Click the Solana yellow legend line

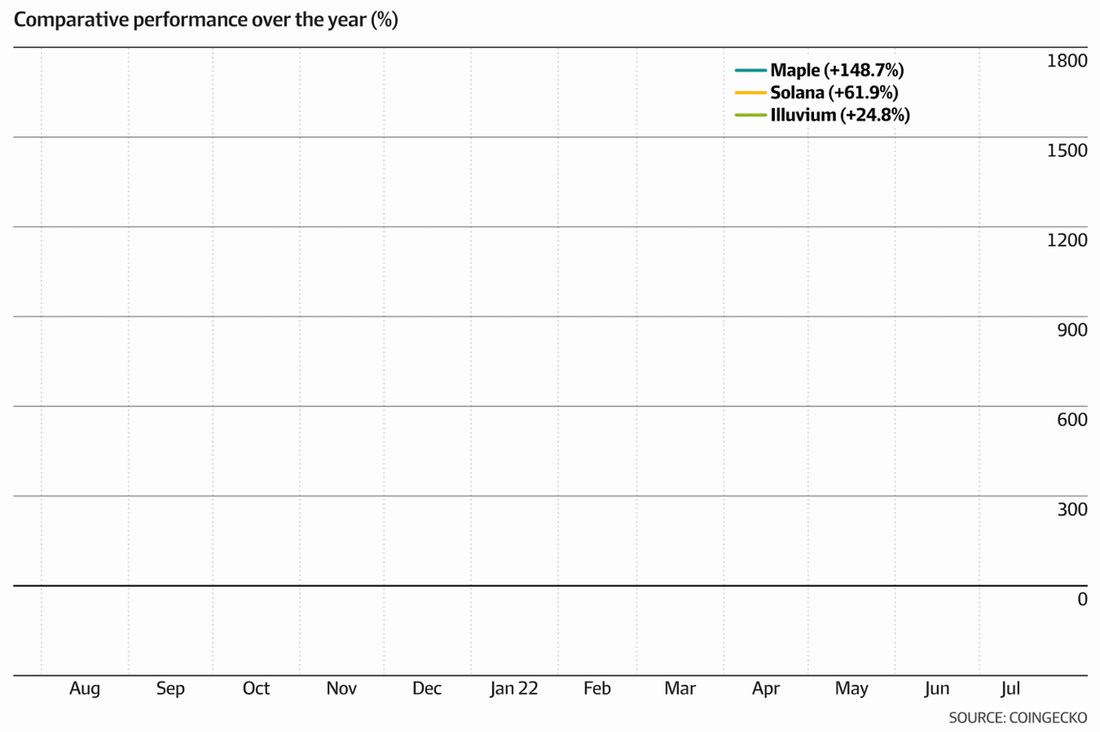(750, 93)
